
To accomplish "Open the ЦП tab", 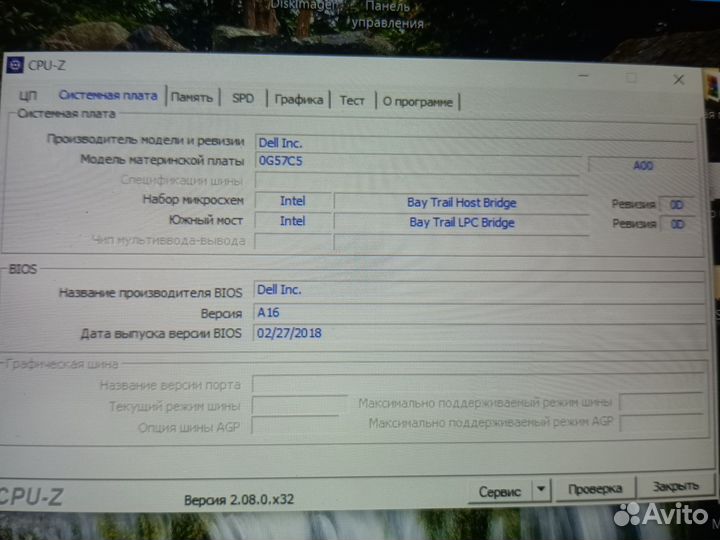I will [28, 96].
